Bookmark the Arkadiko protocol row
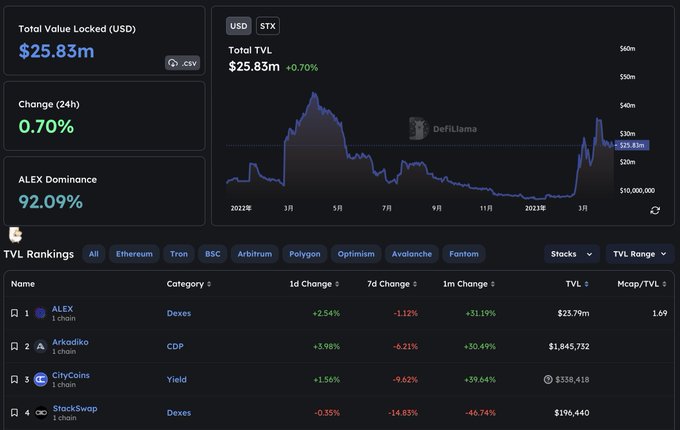Image resolution: width=680 pixels, height=430 pixels. [x=14, y=346]
